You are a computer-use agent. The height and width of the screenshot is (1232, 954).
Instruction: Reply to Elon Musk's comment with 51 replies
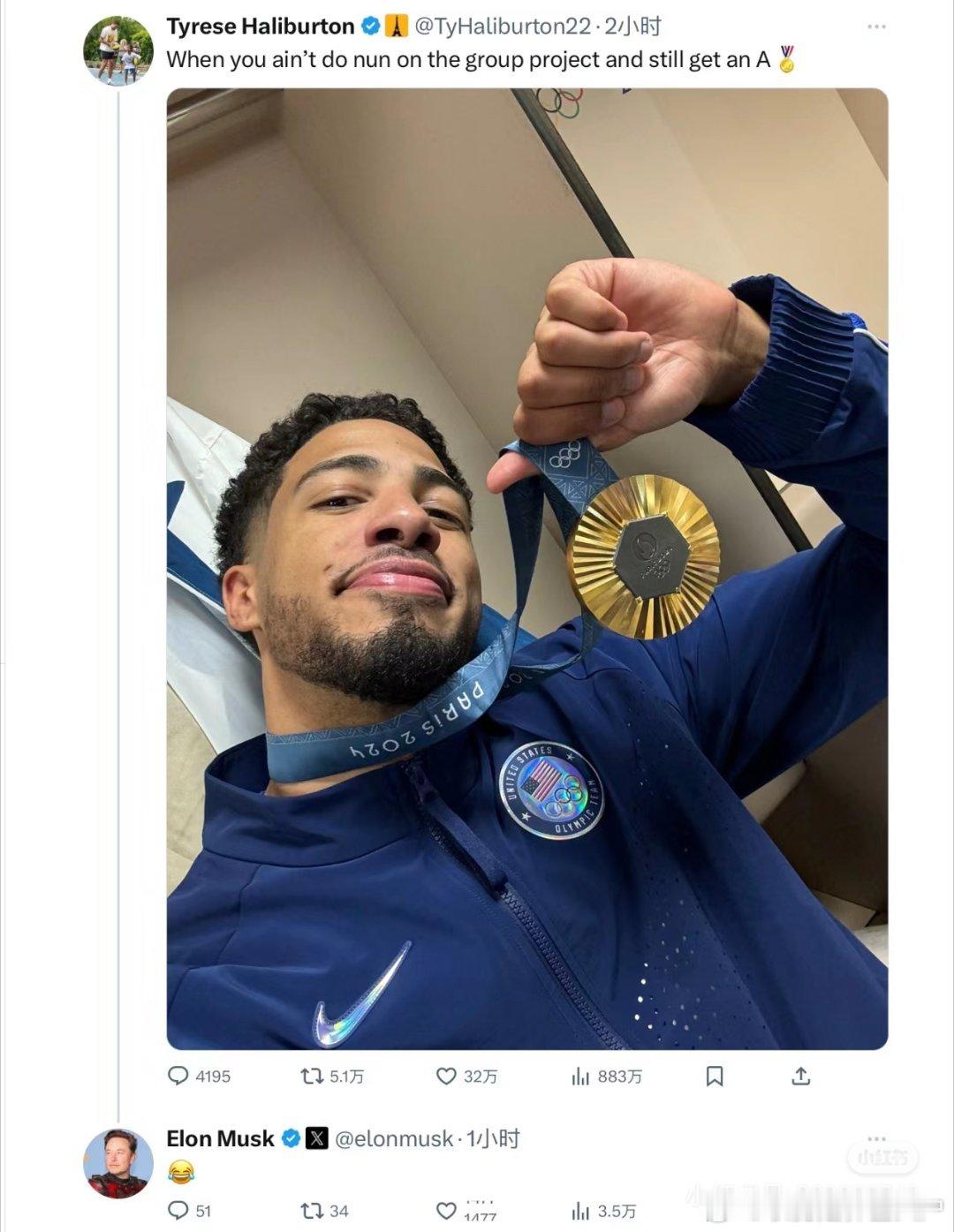(189, 1210)
